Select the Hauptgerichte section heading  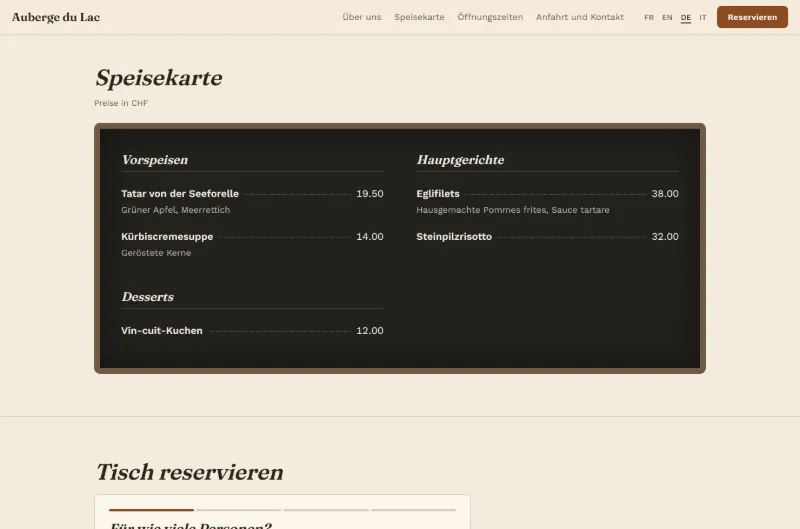(460, 160)
